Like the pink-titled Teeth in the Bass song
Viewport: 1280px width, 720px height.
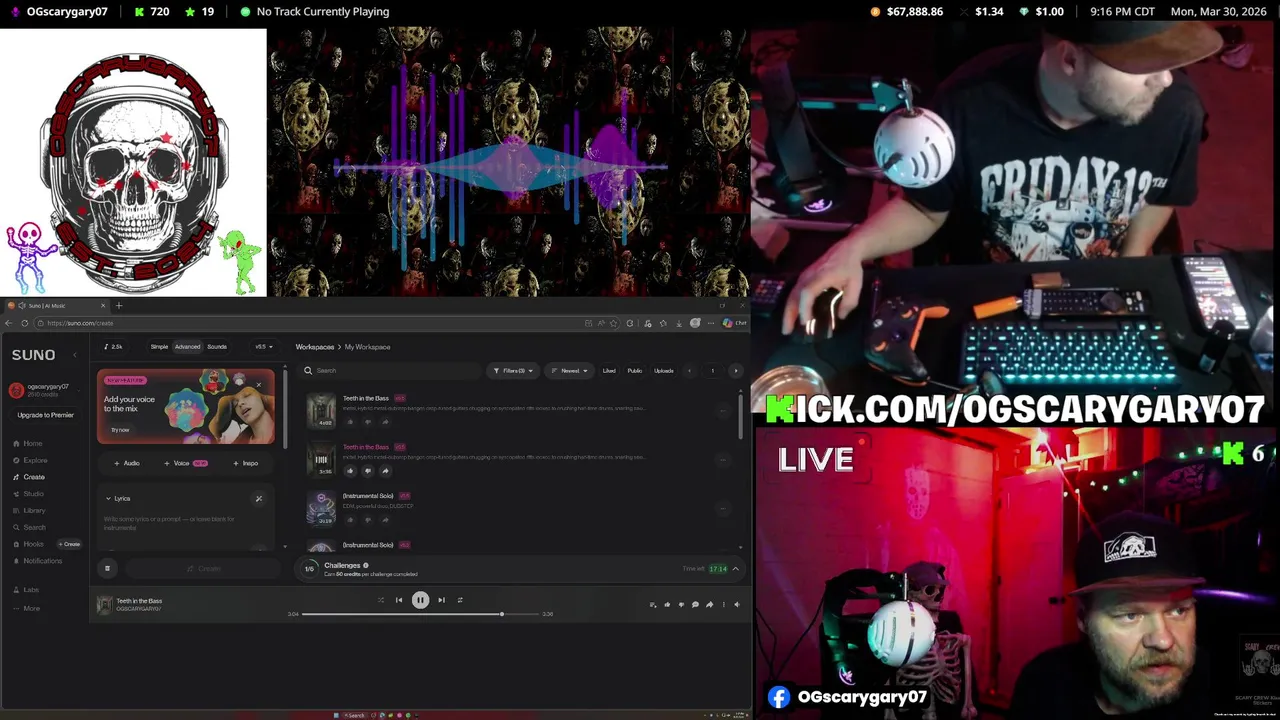(350, 471)
